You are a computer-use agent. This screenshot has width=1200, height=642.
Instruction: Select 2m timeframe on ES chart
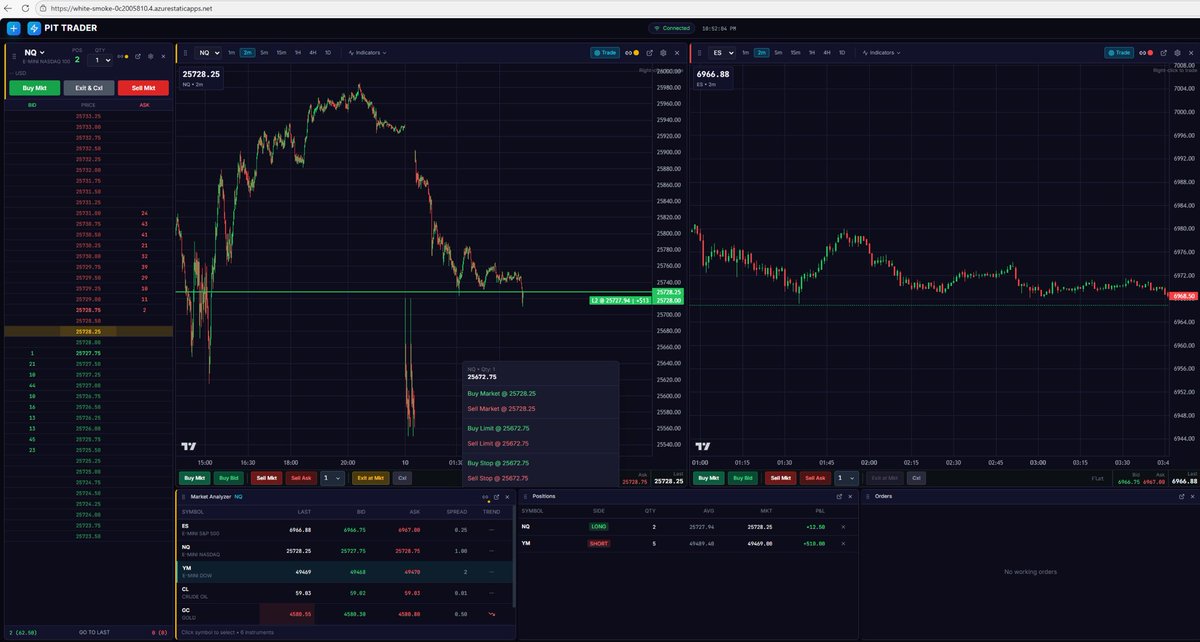[x=762, y=52]
